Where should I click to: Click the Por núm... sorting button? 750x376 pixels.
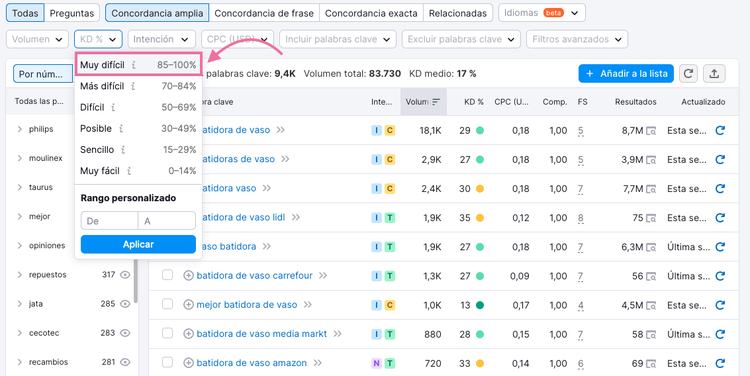(x=42, y=74)
